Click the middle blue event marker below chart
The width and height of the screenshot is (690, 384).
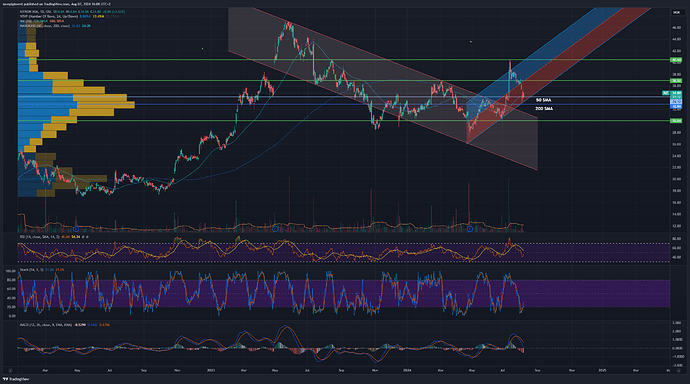(275, 229)
